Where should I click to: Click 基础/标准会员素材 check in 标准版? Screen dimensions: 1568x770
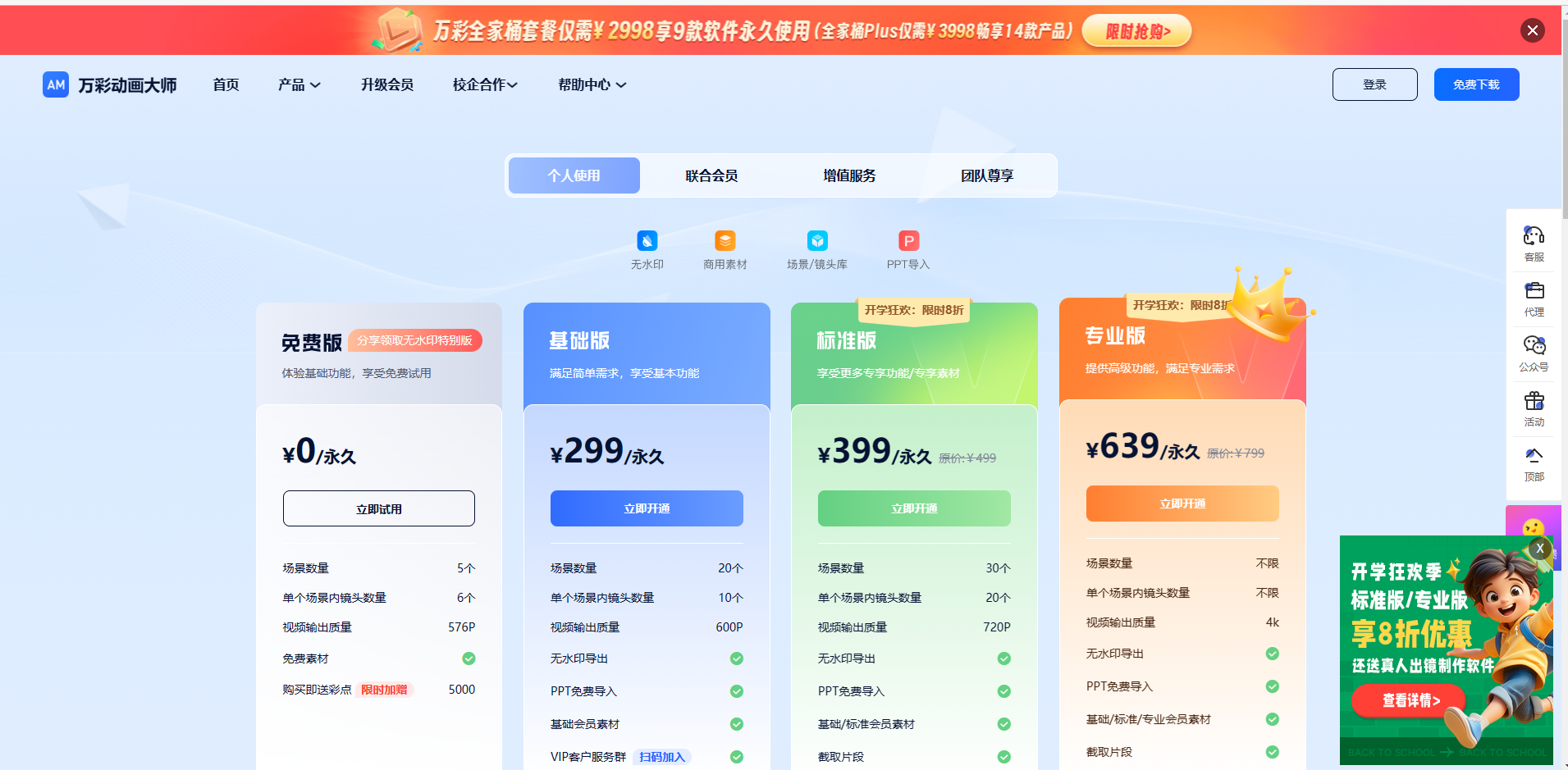click(x=1003, y=724)
